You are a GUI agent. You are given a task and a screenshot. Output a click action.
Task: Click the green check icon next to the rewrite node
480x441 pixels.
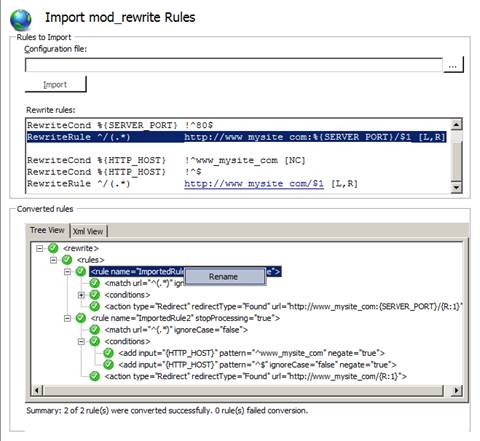click(53, 248)
